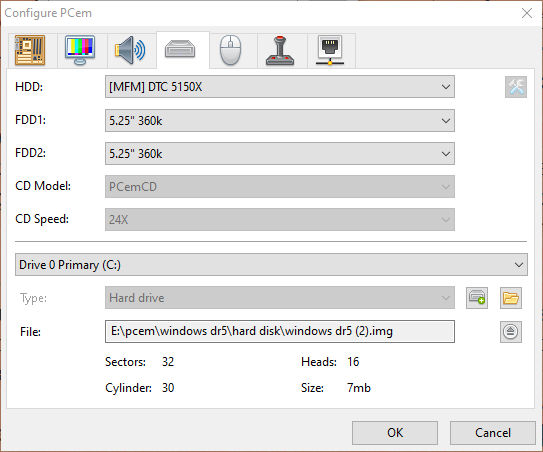Screen dimensions: 543x452
Task: Open the motherboard (Machine) settings tab
Action: (30, 50)
